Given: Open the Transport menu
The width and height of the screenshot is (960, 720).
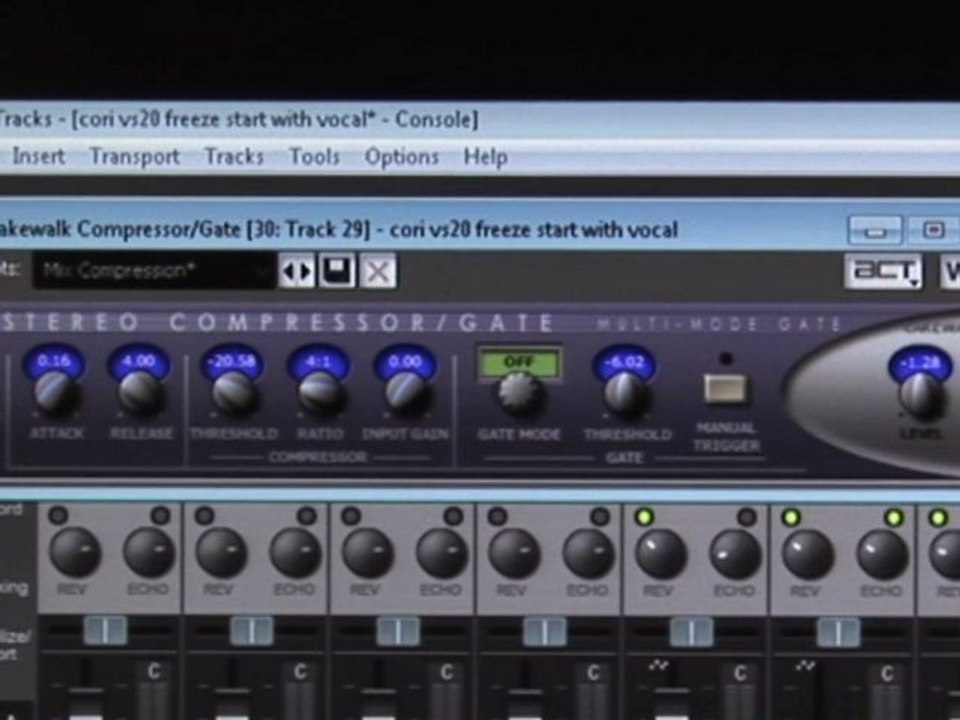Looking at the screenshot, I should tap(135, 157).
